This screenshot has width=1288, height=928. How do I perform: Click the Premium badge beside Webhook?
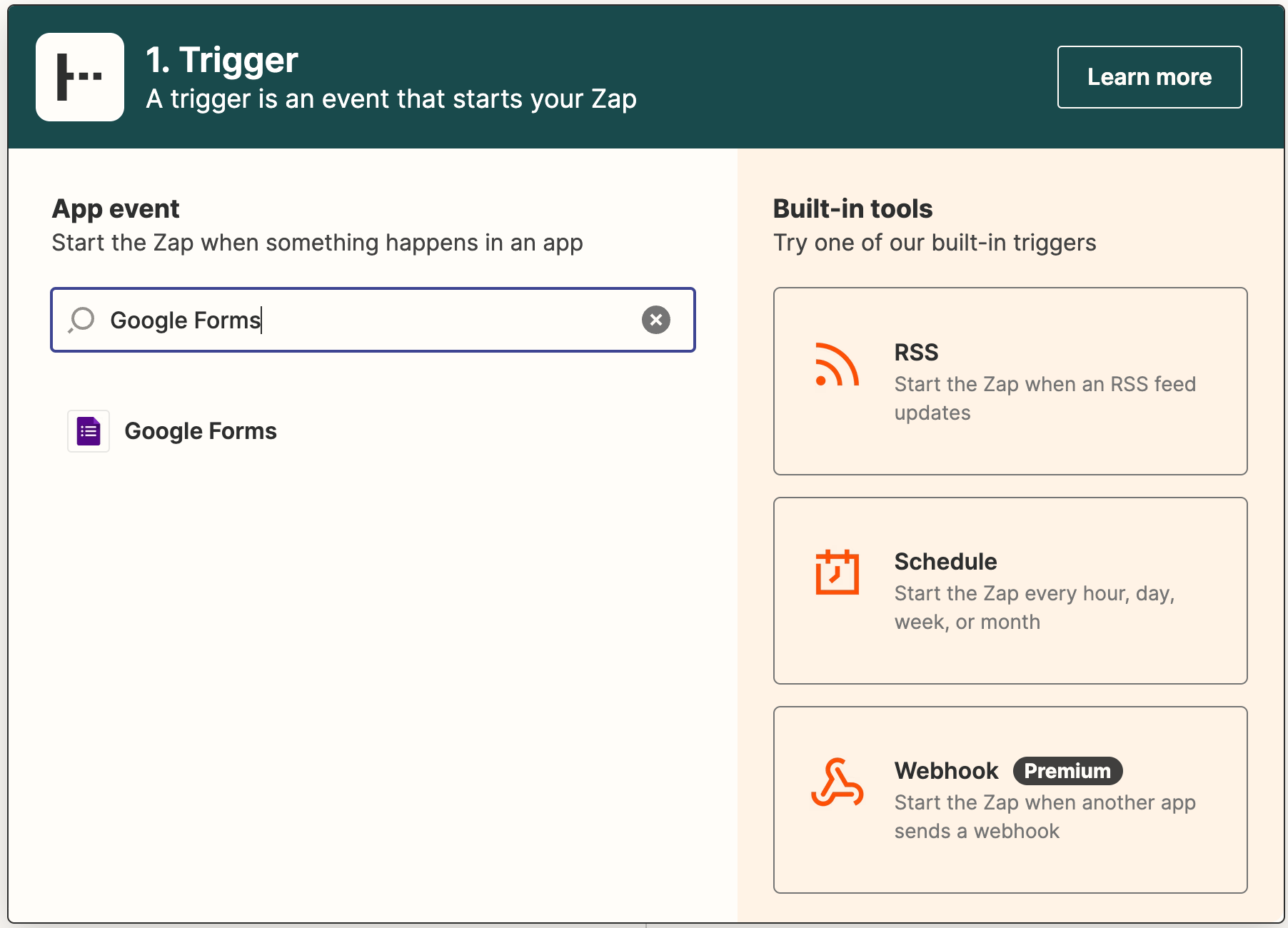1067,771
